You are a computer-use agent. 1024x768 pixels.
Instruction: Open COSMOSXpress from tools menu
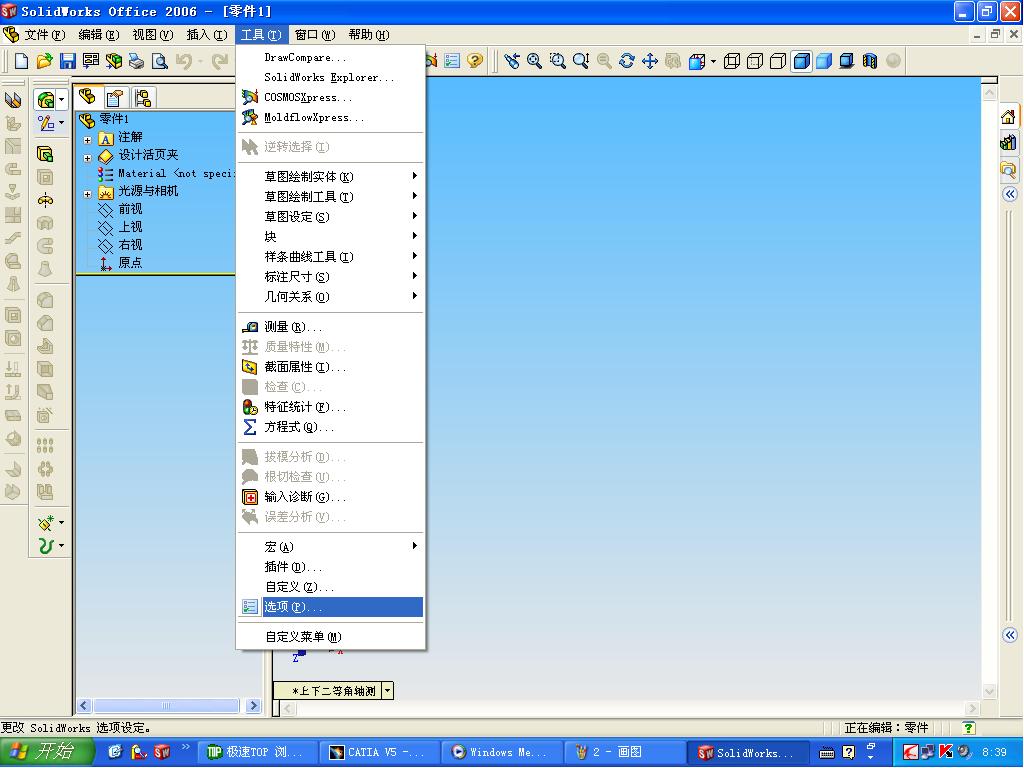click(x=331, y=97)
